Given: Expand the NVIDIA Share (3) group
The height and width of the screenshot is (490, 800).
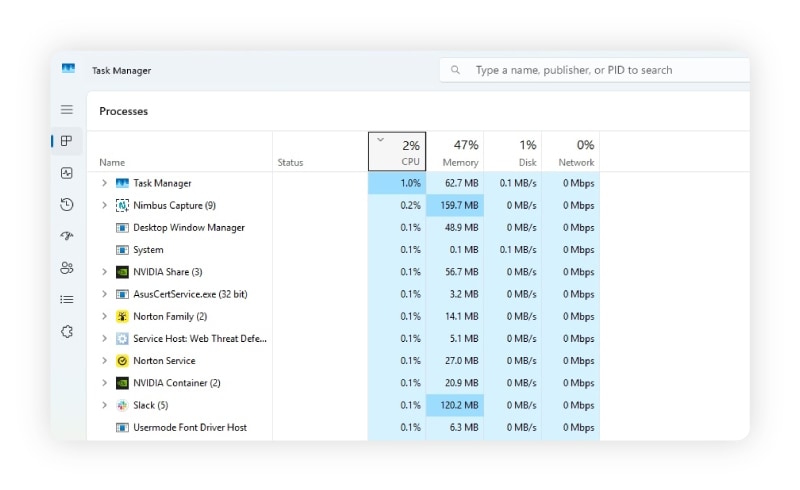Looking at the screenshot, I should coord(104,272).
